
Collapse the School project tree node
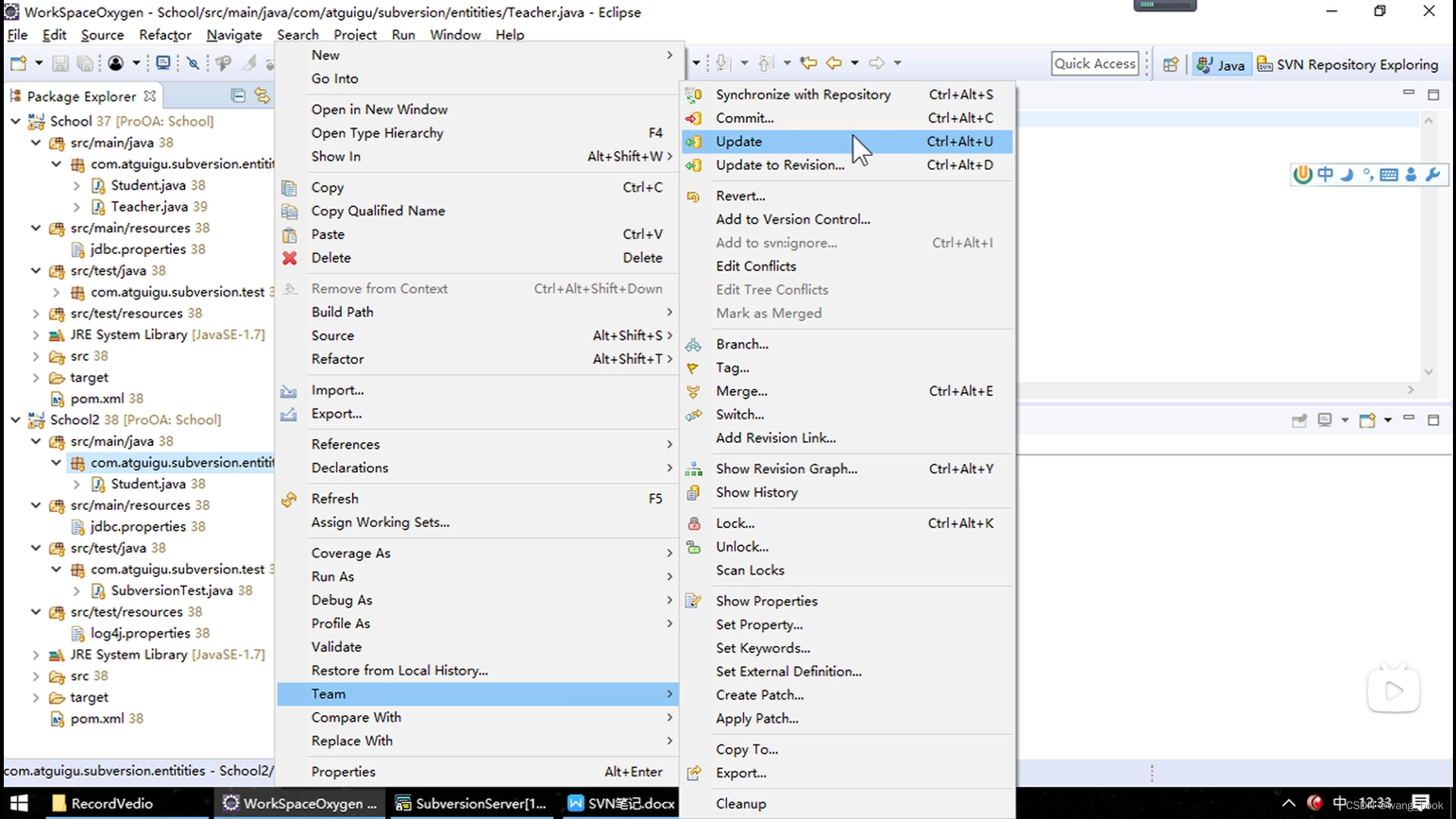click(15, 121)
